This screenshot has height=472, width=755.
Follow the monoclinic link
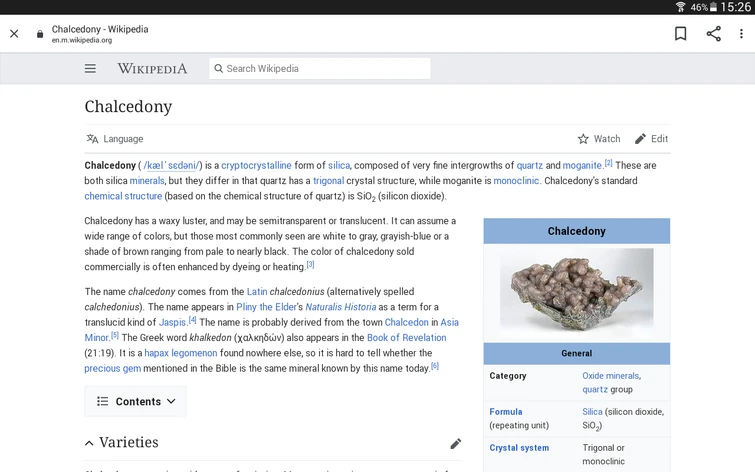(516, 181)
